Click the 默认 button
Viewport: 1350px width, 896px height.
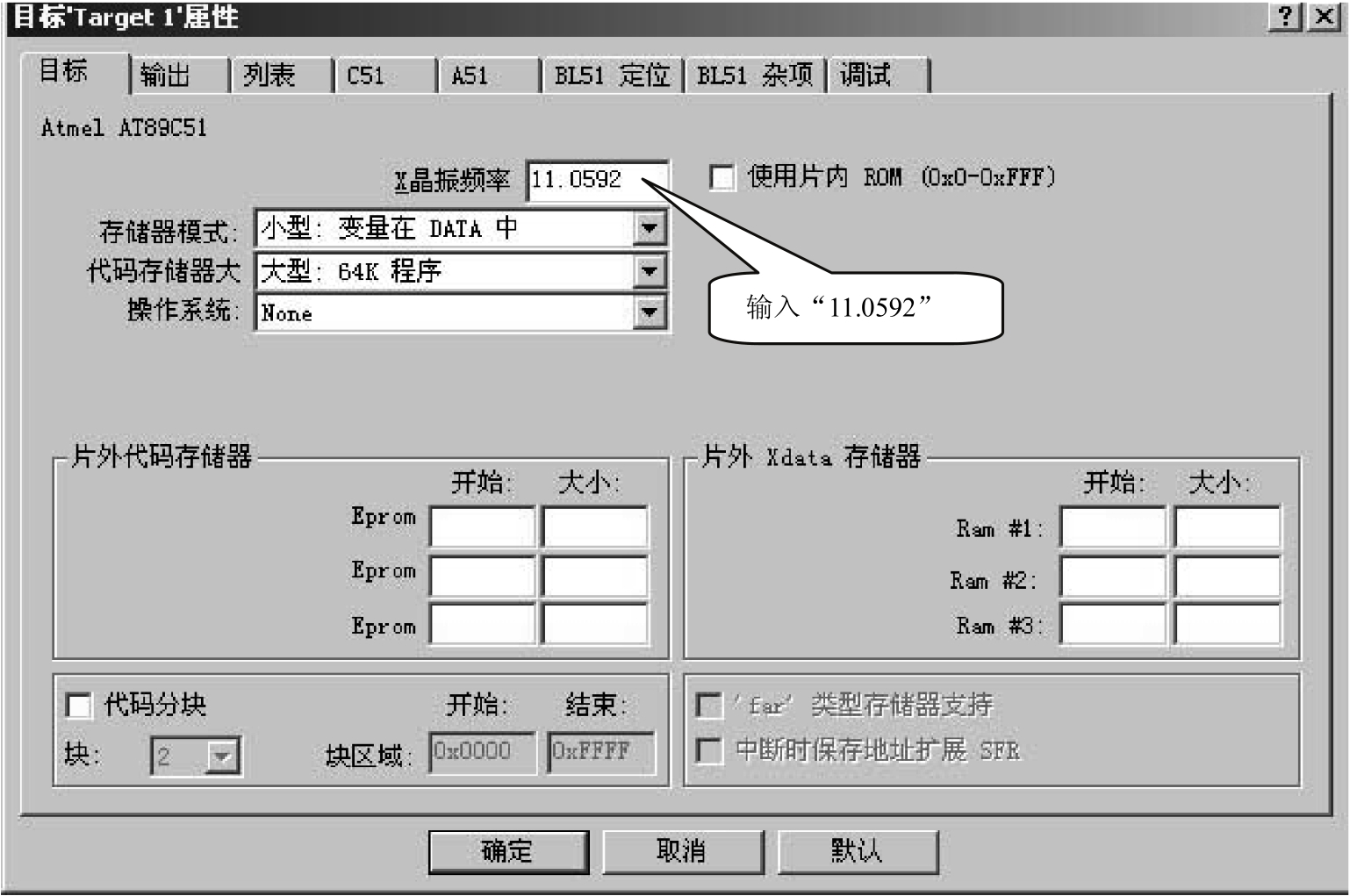click(x=858, y=851)
